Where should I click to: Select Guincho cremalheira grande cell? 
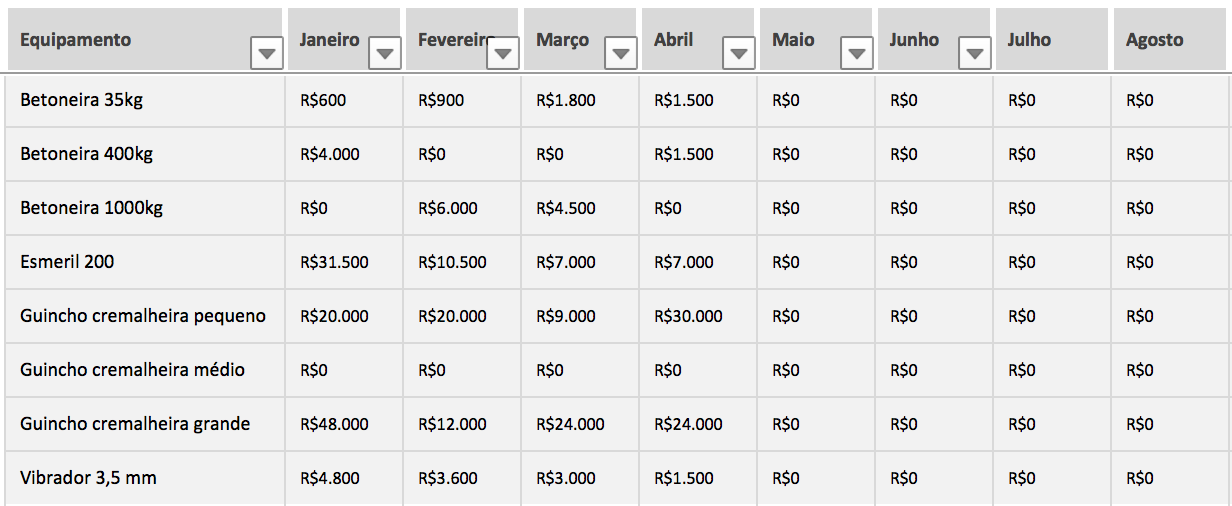coord(135,424)
